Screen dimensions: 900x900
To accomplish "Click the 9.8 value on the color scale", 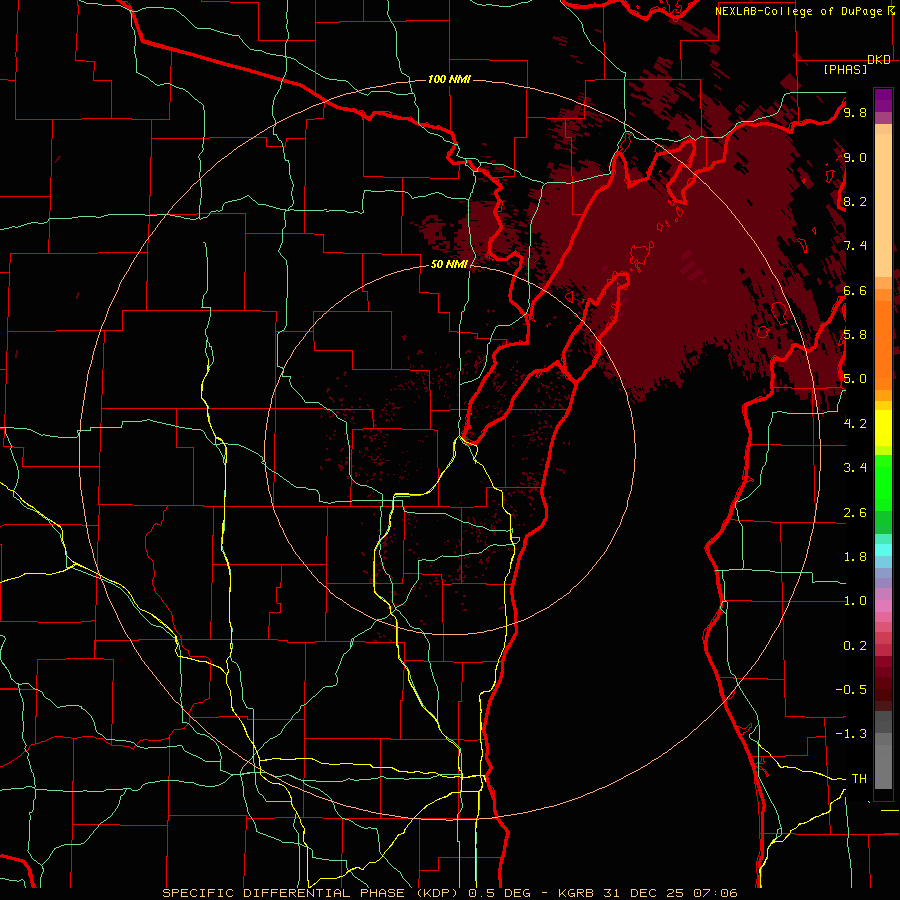I will click(855, 112).
